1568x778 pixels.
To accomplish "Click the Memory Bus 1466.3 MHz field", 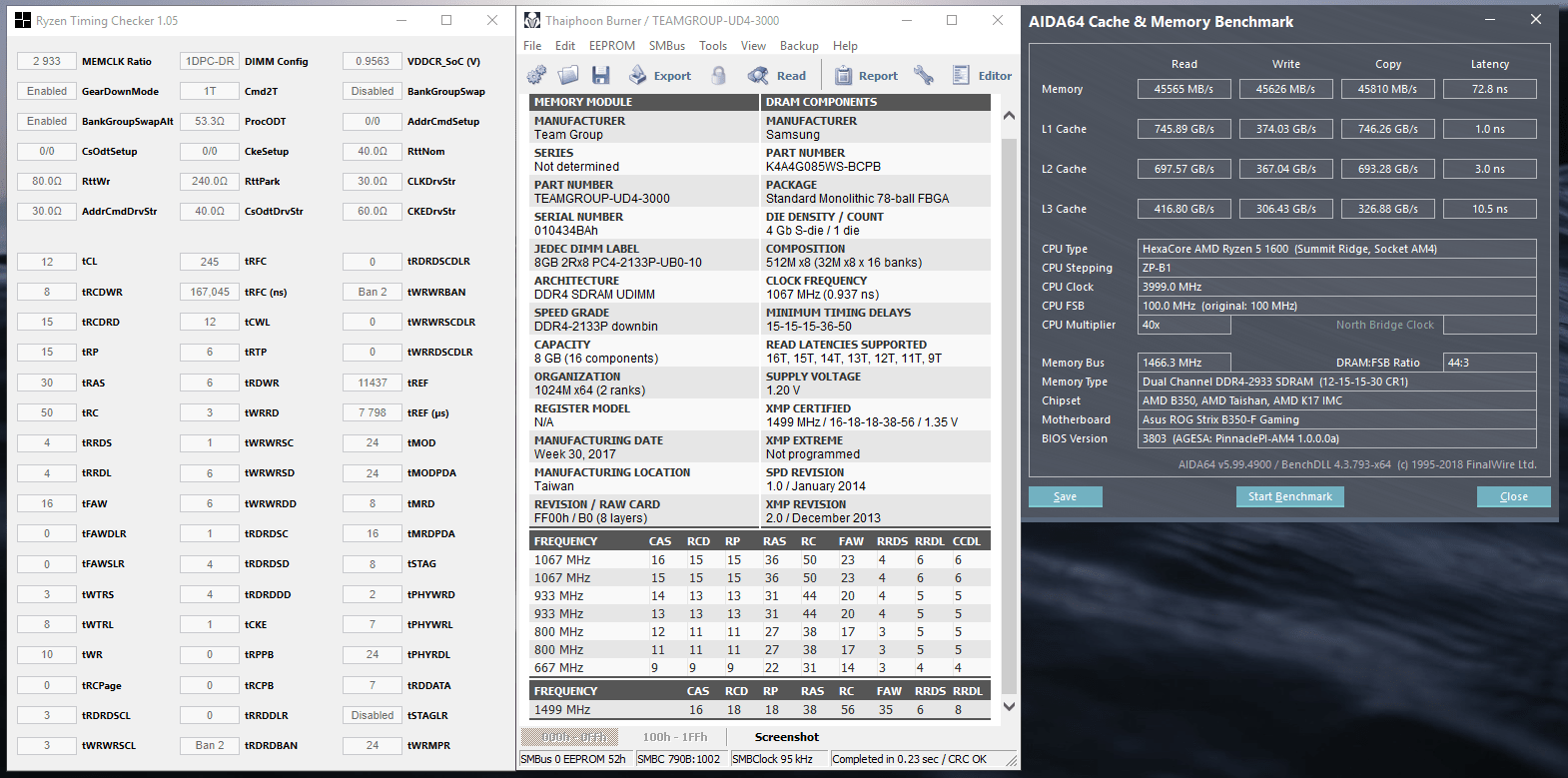I will point(1184,363).
